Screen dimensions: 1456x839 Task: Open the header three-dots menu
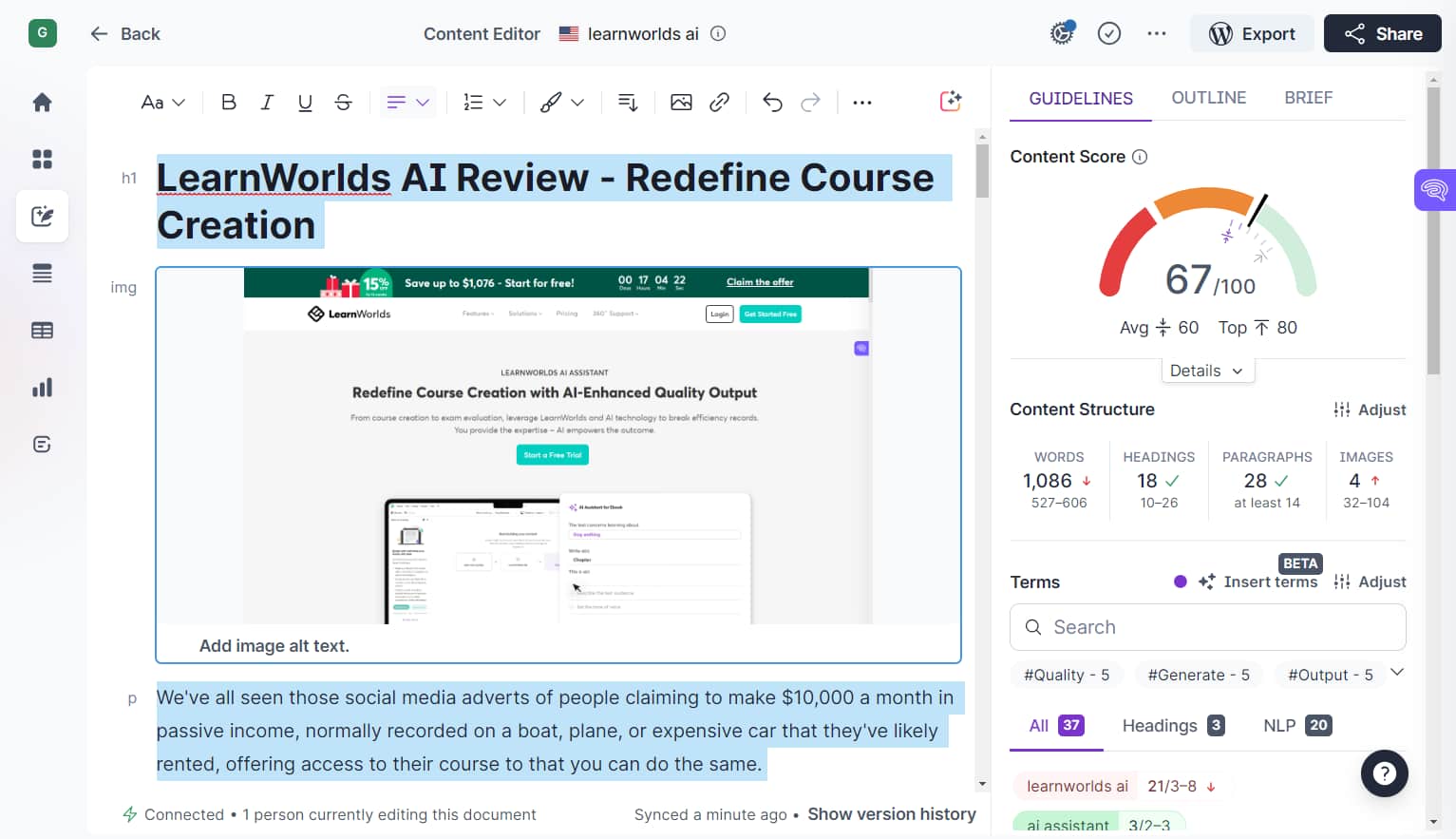(1156, 33)
